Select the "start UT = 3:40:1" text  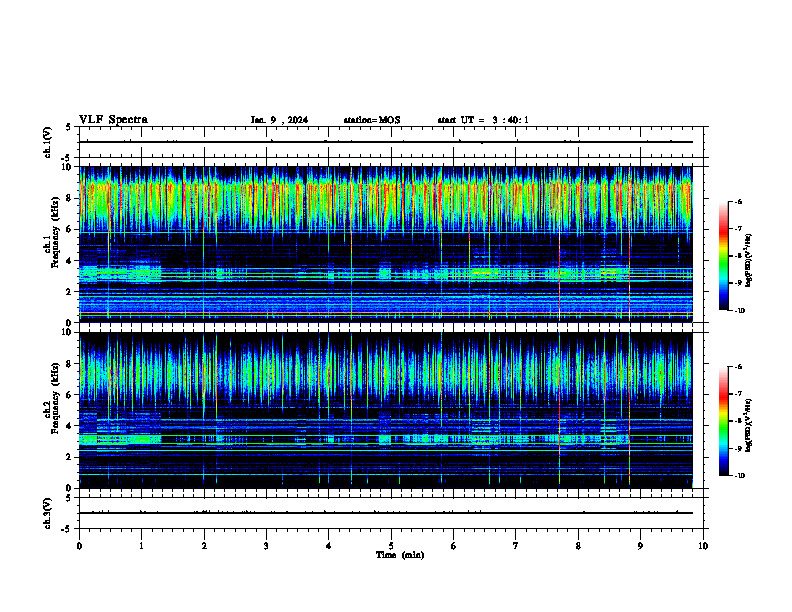(483, 120)
